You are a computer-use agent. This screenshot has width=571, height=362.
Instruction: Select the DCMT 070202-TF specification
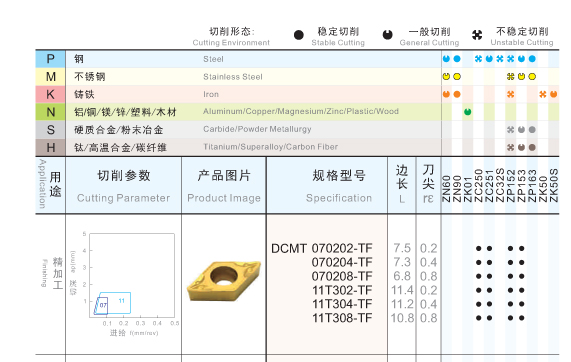322,248
